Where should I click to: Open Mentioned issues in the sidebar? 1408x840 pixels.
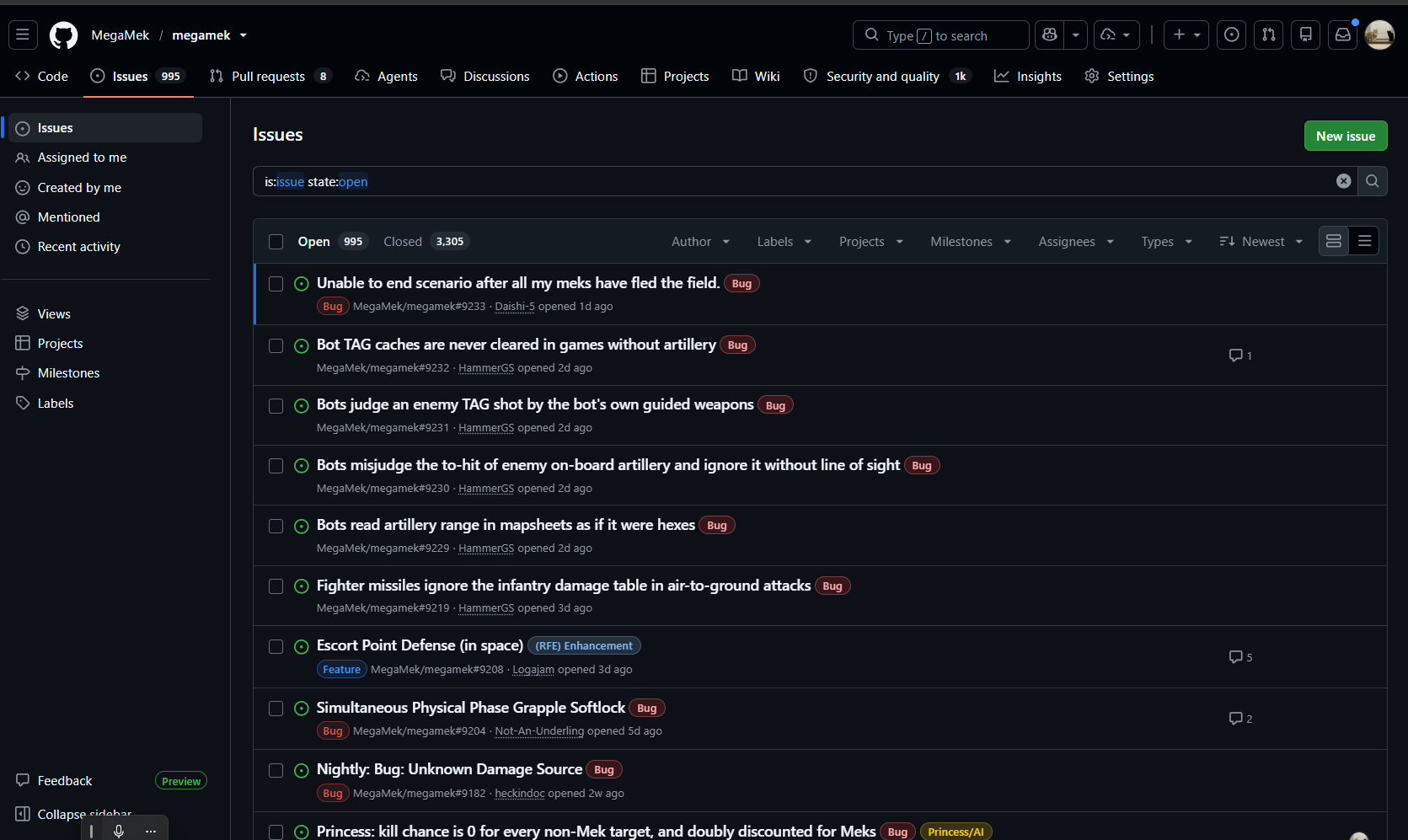tap(105, 217)
